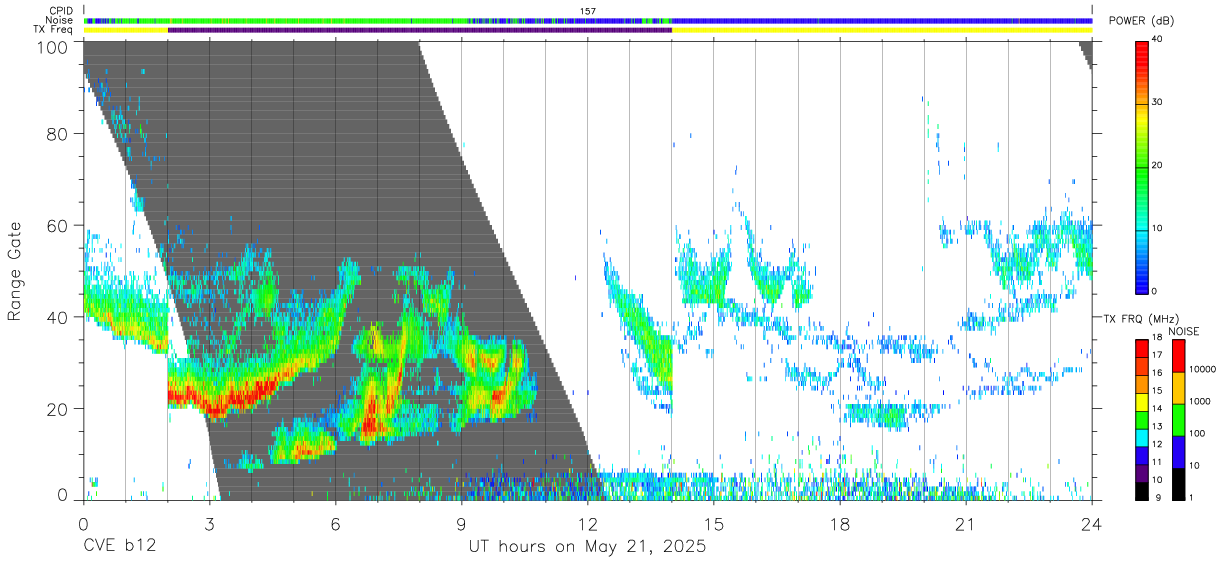This screenshot has width=1228, height=567.
Task: Select the yellow 14 MHz swatch in the TX FRQ legend
Action: point(1142,402)
